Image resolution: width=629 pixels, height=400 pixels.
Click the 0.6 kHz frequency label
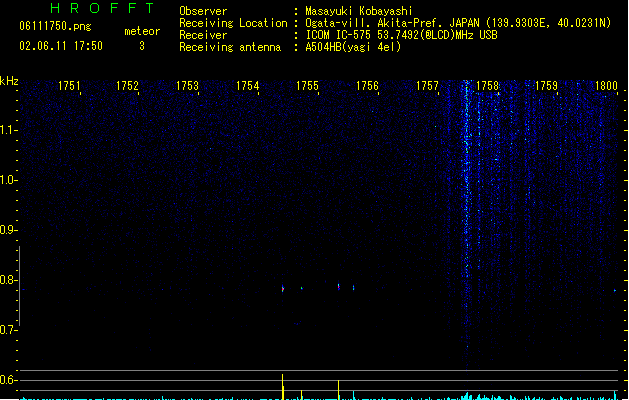(x=8, y=380)
